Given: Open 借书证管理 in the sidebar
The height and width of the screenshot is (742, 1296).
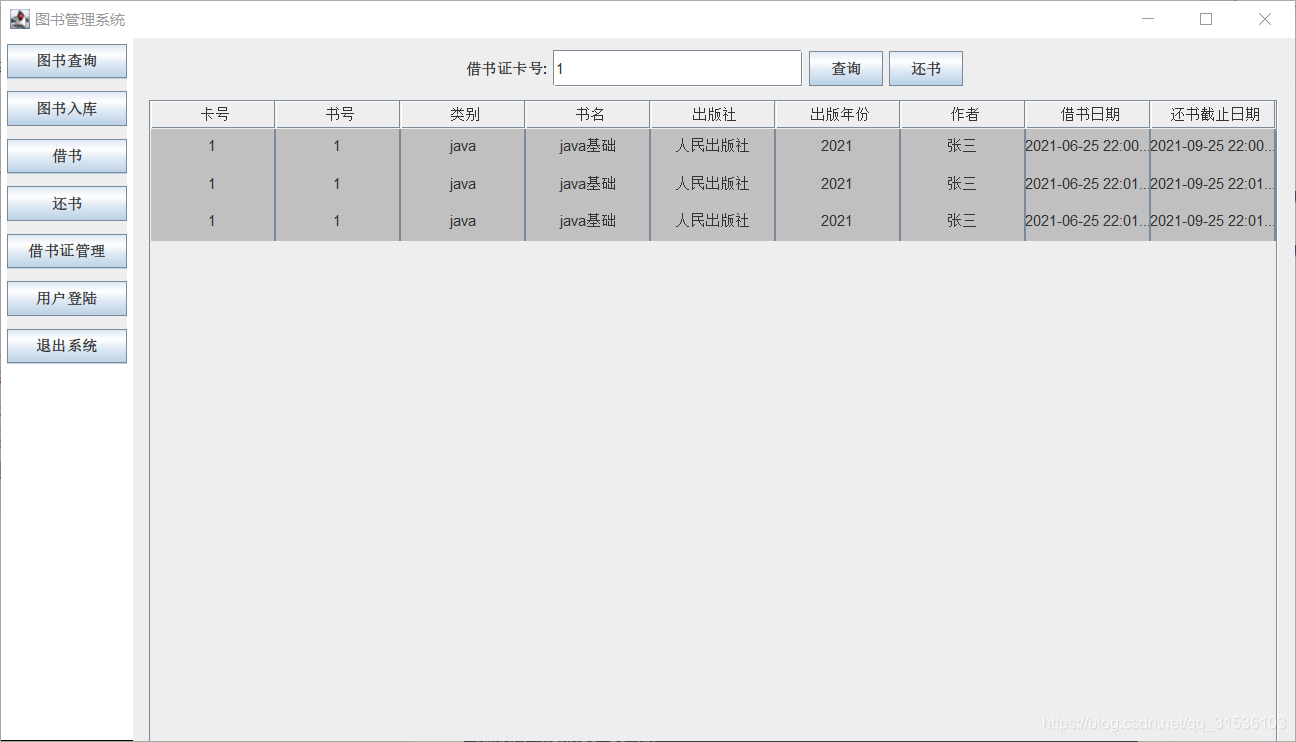Looking at the screenshot, I should coord(66,251).
